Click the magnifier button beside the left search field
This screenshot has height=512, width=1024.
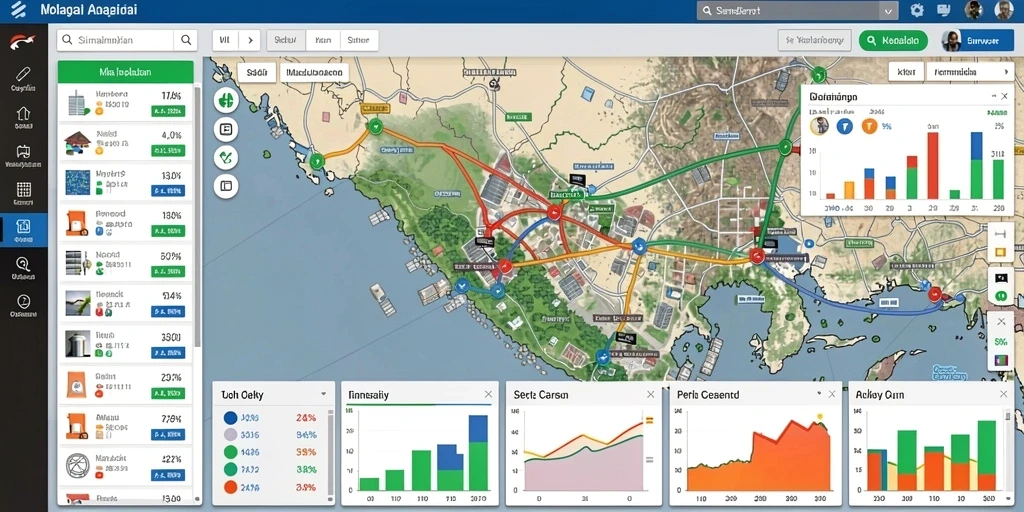click(x=185, y=40)
